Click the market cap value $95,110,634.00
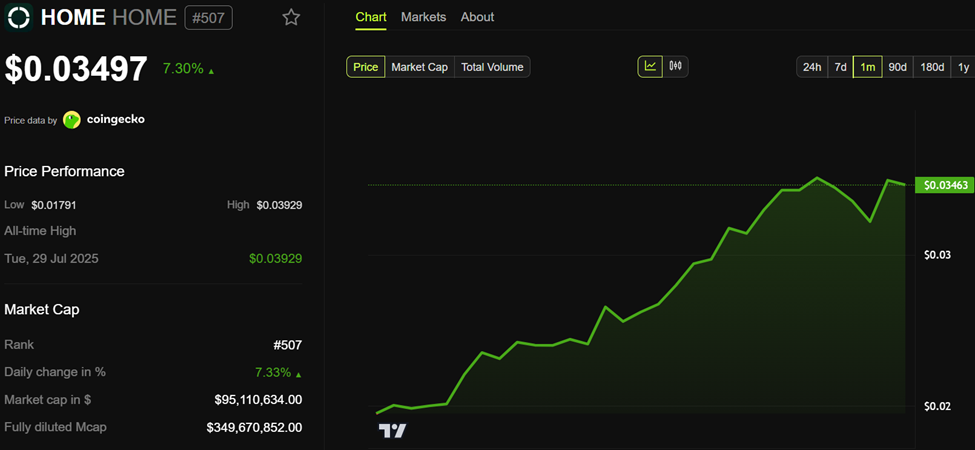The width and height of the screenshot is (975, 450). [x=258, y=400]
